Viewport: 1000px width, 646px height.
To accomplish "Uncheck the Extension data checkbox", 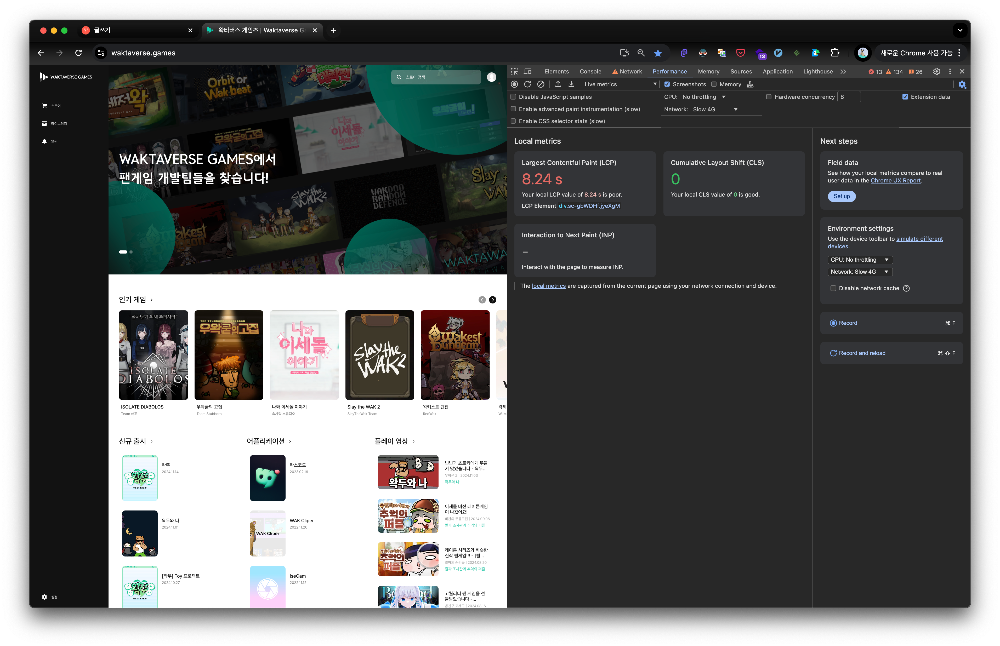I will [x=905, y=97].
